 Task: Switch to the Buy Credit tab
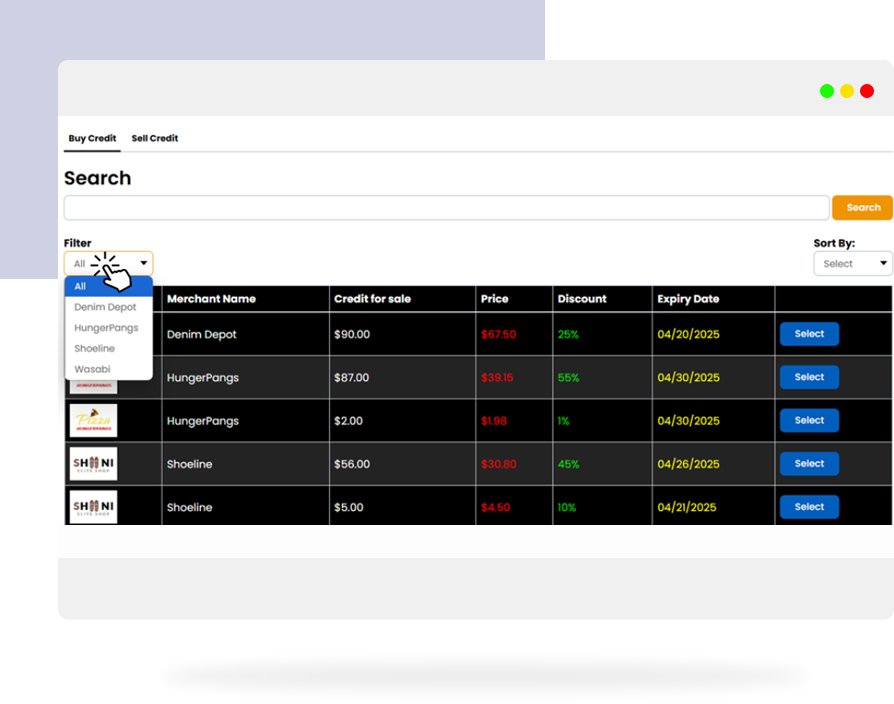(x=92, y=138)
